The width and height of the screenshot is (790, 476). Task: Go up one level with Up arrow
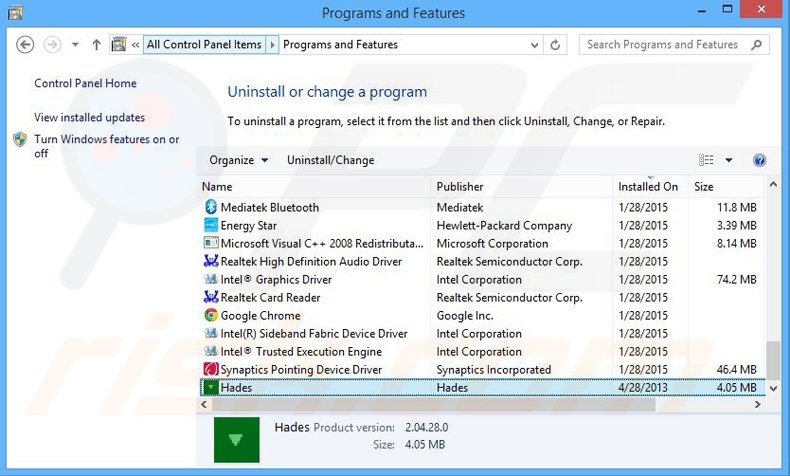tap(96, 45)
